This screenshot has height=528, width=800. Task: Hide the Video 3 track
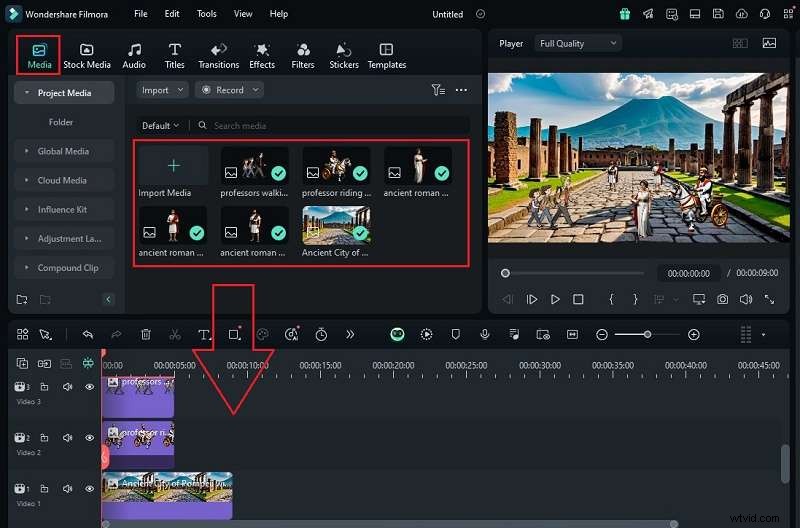[89, 387]
